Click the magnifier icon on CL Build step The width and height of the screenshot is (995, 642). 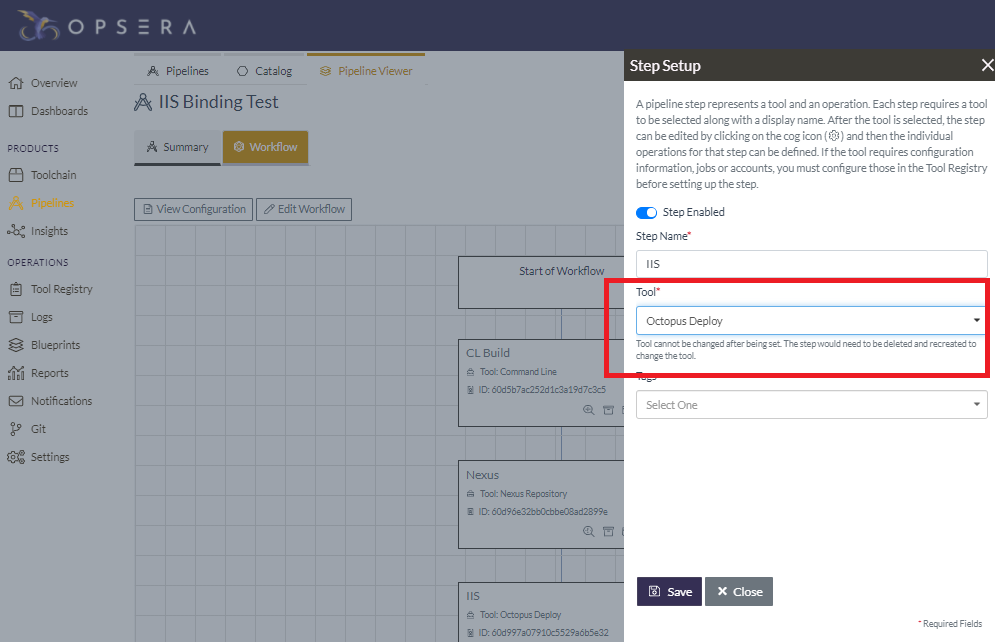[589, 410]
